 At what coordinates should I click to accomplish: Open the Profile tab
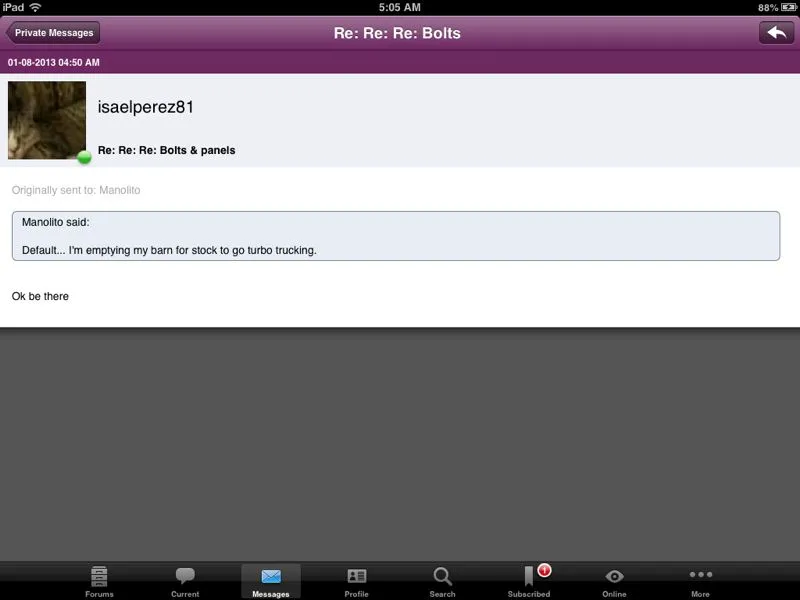(357, 581)
